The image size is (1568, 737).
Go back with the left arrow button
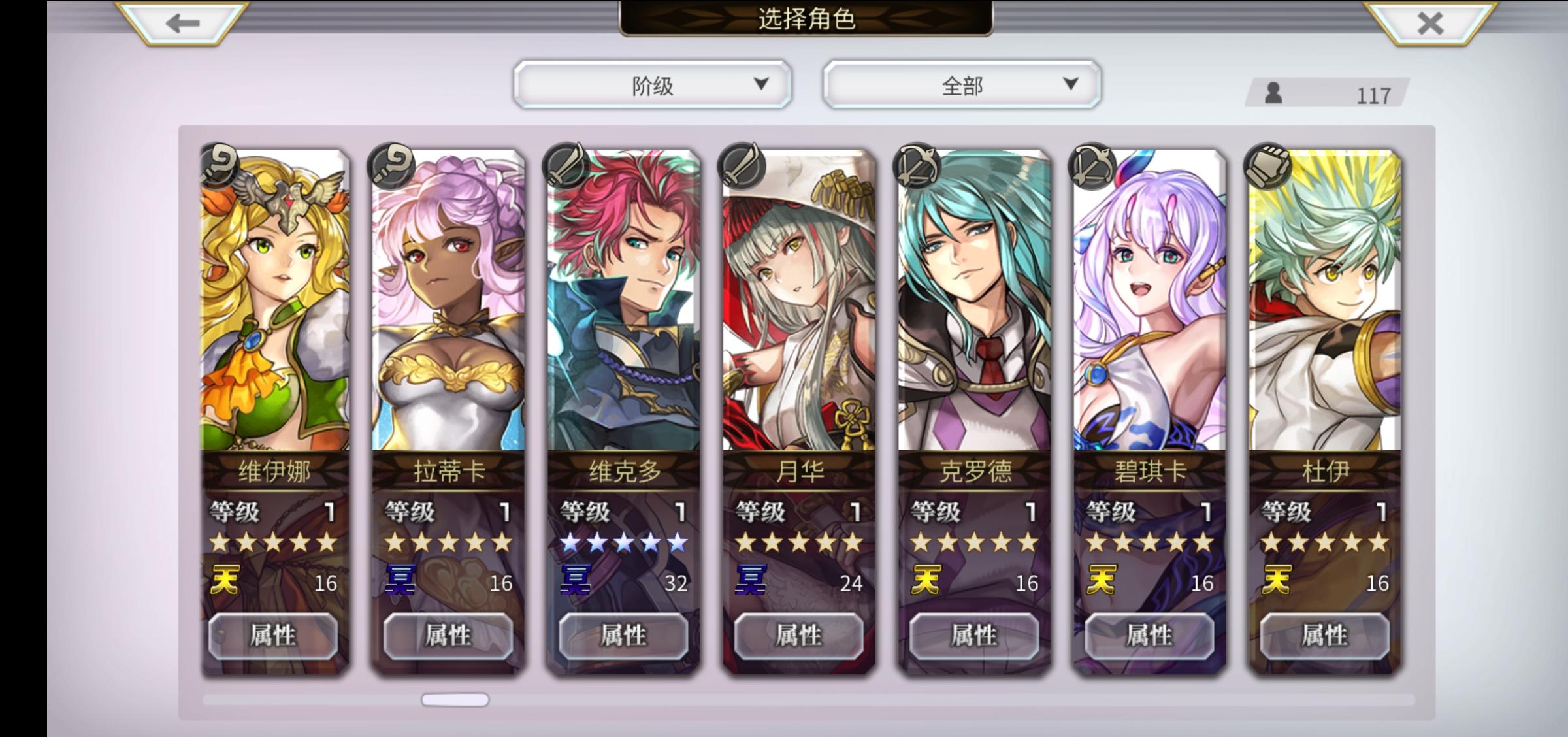[x=182, y=23]
